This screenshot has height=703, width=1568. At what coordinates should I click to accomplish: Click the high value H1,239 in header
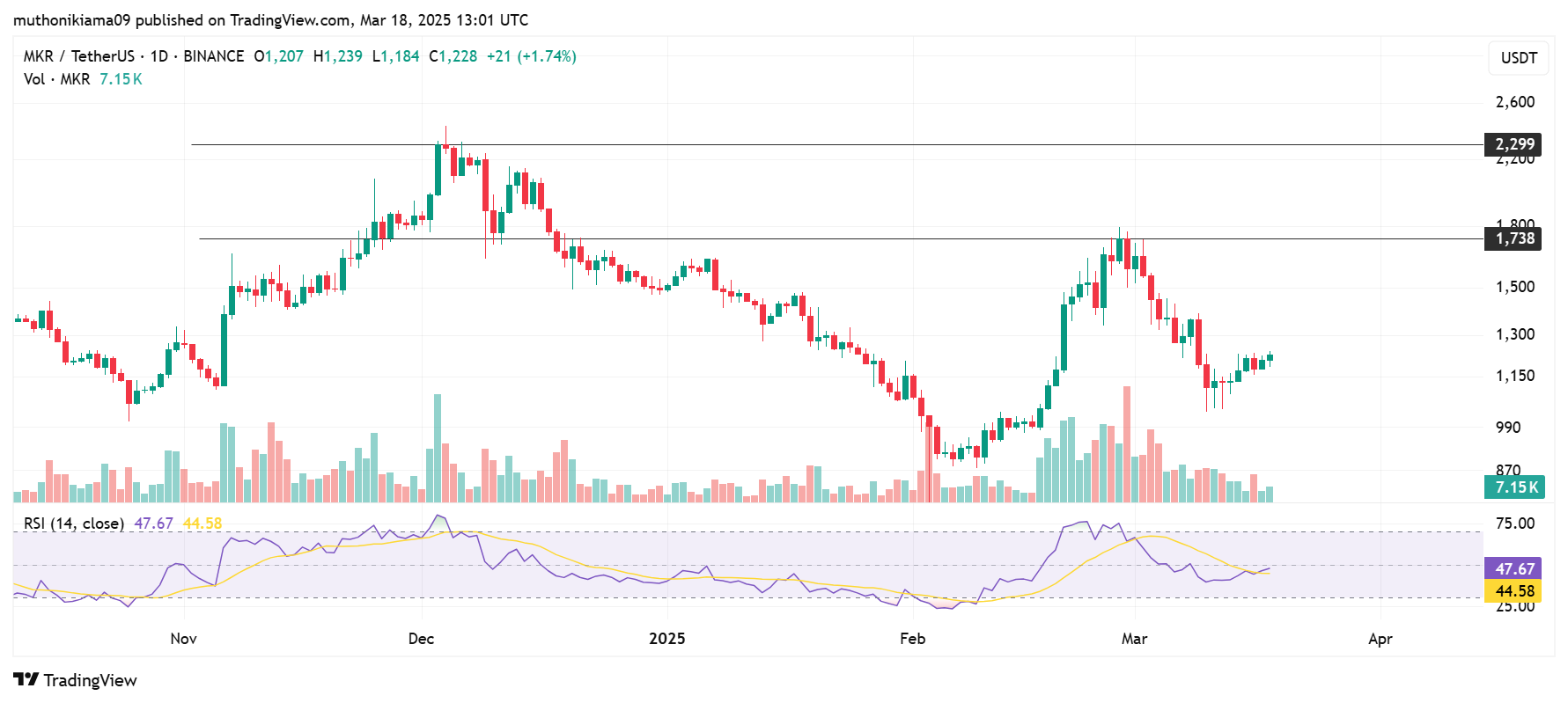click(x=338, y=56)
